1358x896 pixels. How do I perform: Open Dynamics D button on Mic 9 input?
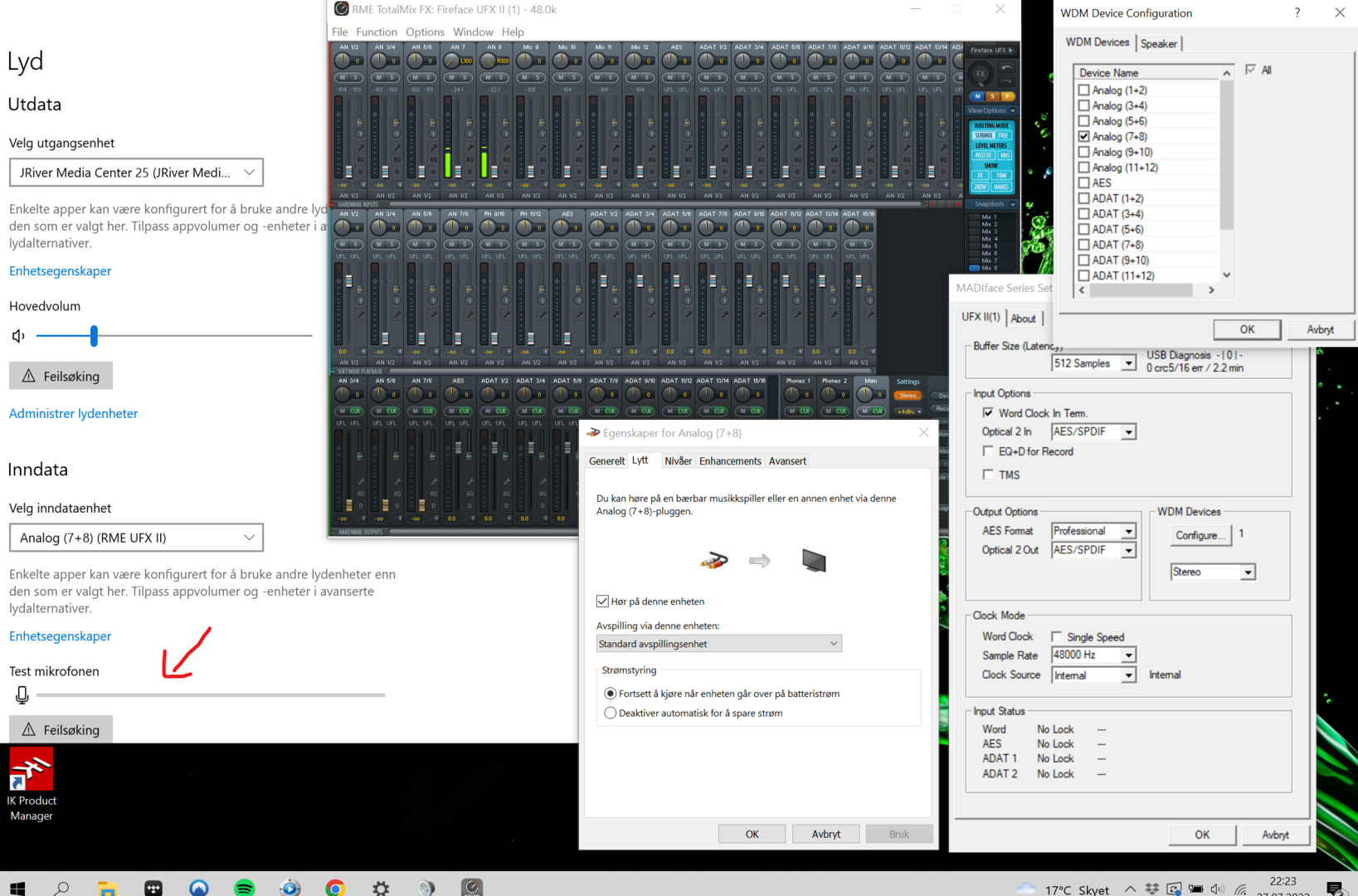[543, 172]
